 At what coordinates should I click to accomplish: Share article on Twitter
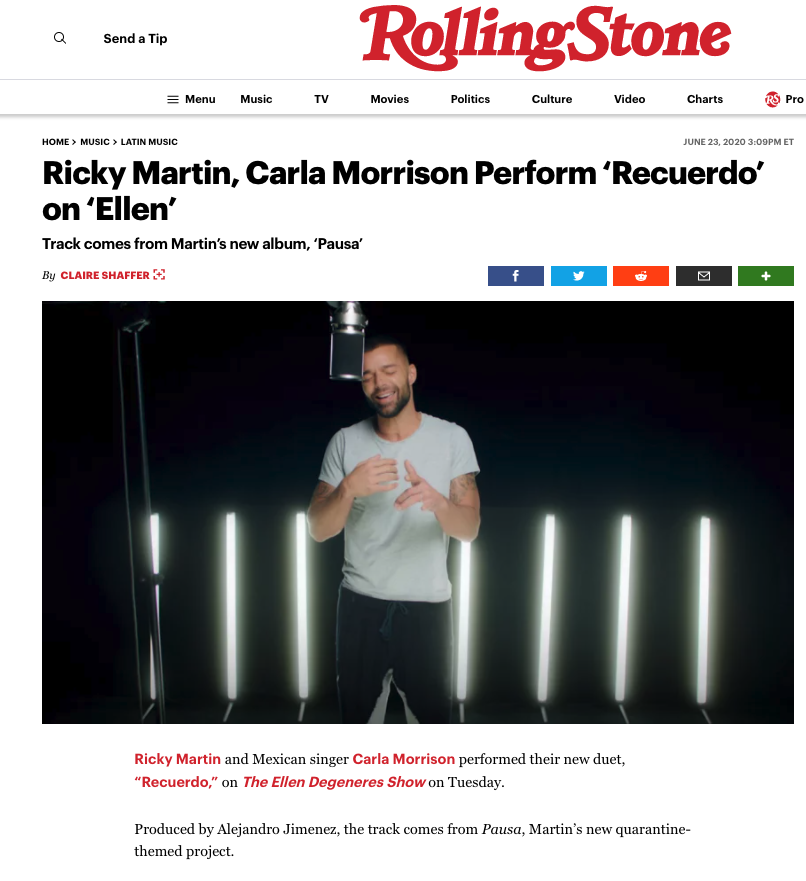579,276
